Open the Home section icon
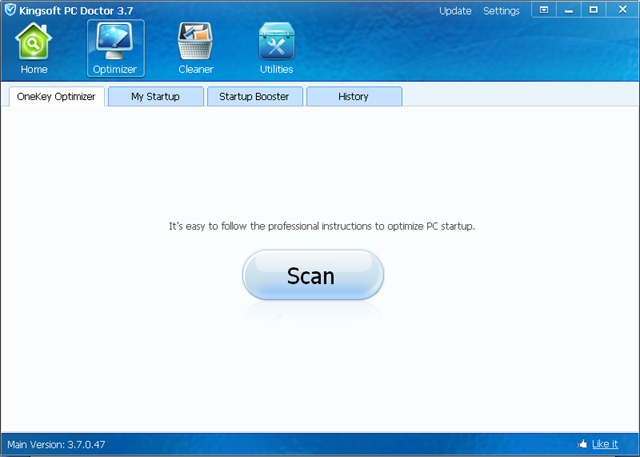The height and width of the screenshot is (457, 640). point(34,42)
